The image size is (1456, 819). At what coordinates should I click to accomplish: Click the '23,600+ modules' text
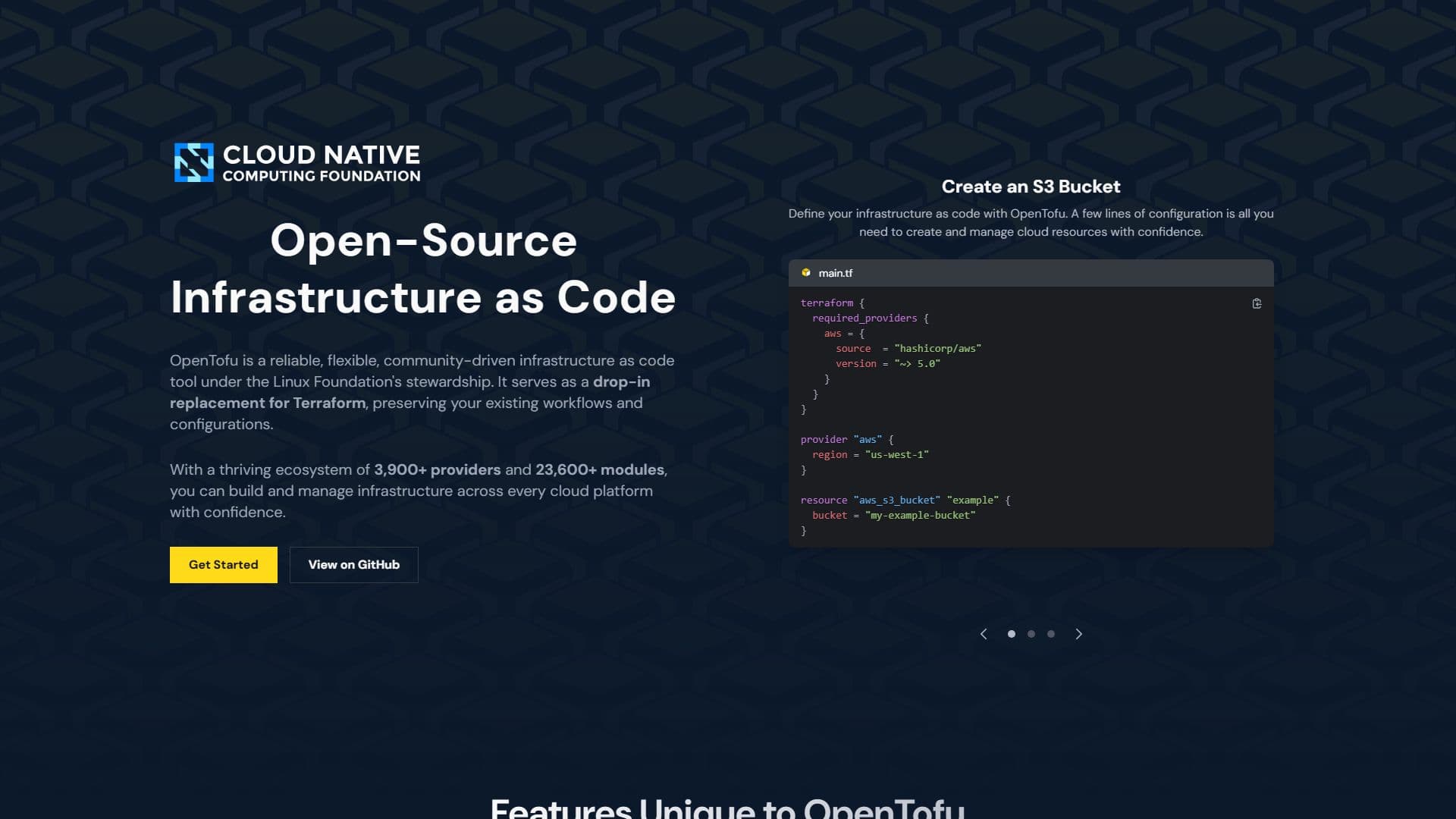(x=600, y=469)
